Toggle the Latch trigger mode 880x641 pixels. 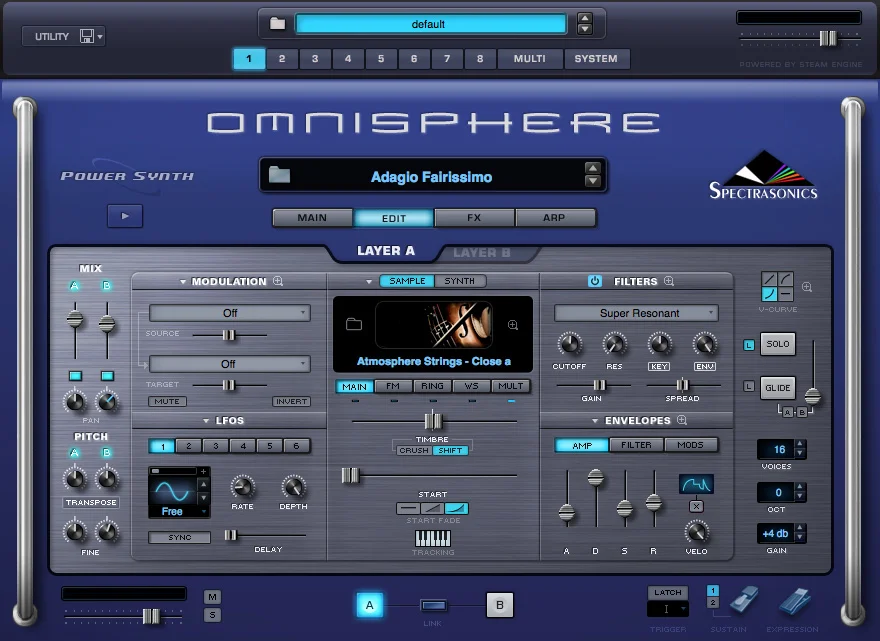point(666,594)
